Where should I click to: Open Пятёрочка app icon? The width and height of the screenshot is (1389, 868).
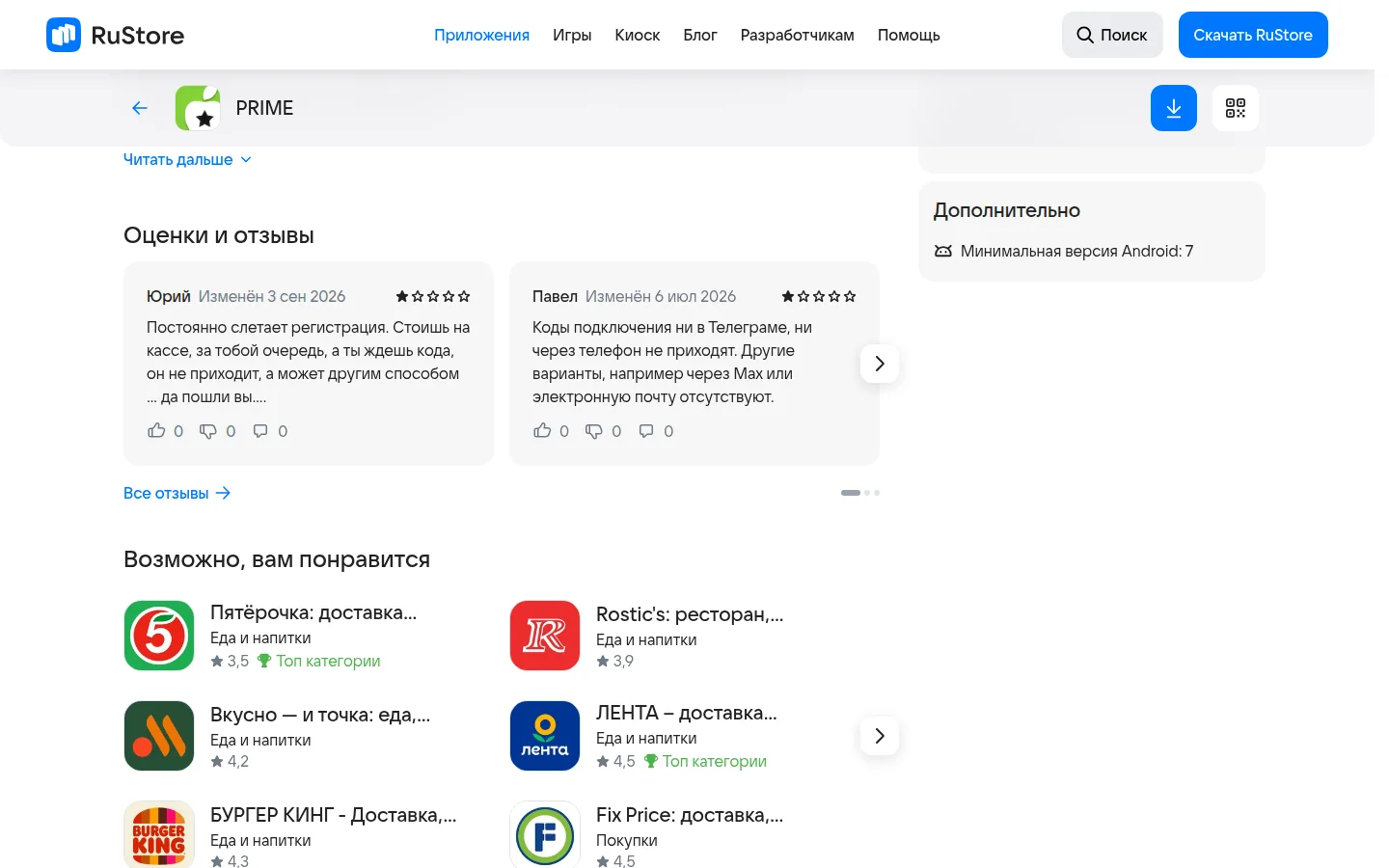click(159, 636)
